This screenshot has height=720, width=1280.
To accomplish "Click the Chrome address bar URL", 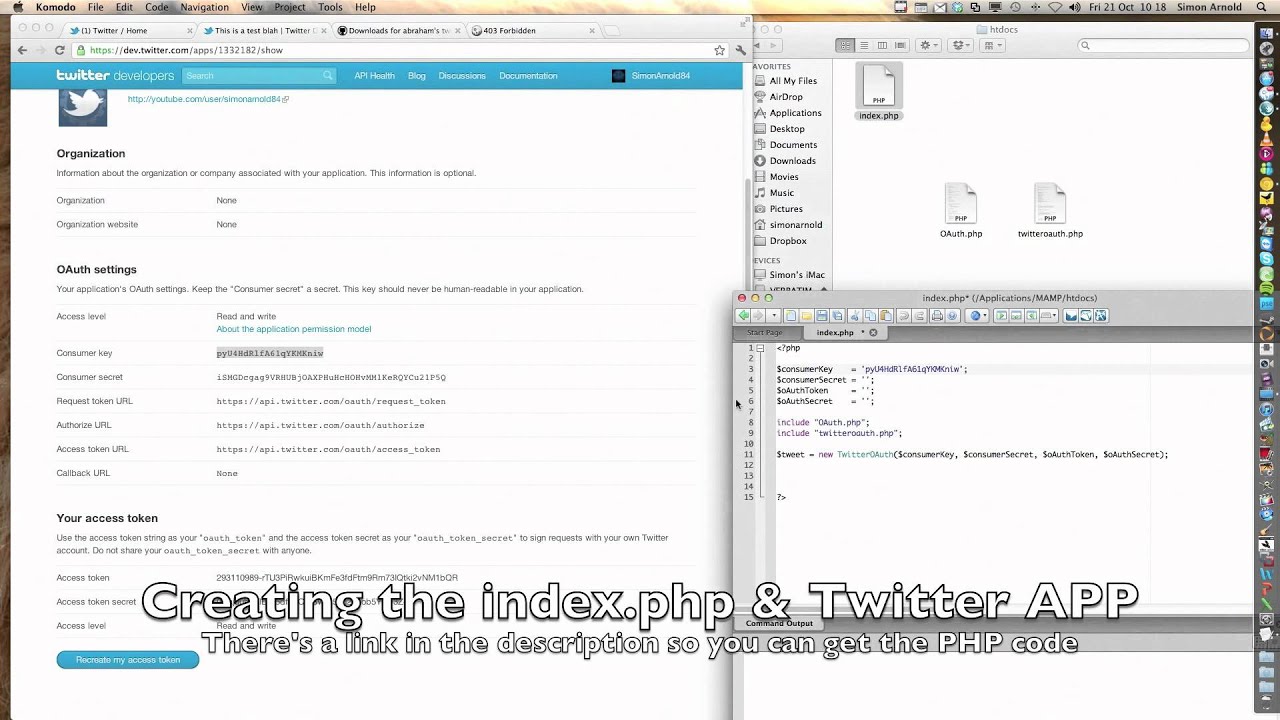I will (186, 50).
